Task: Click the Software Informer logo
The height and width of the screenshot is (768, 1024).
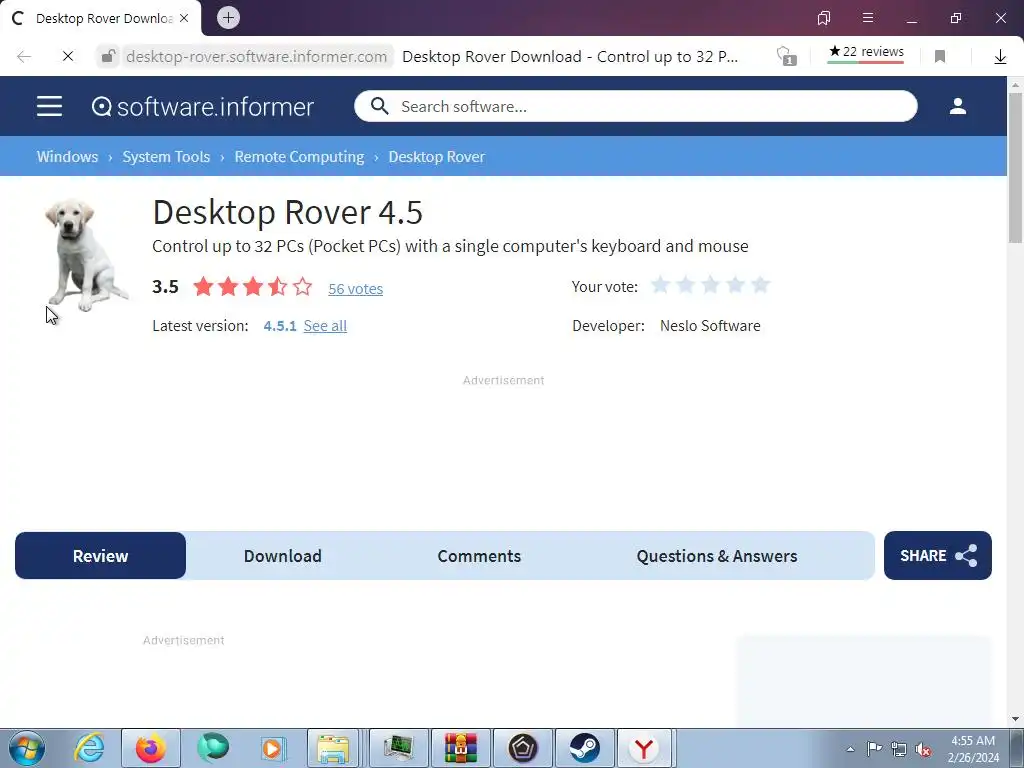Action: coord(202,106)
